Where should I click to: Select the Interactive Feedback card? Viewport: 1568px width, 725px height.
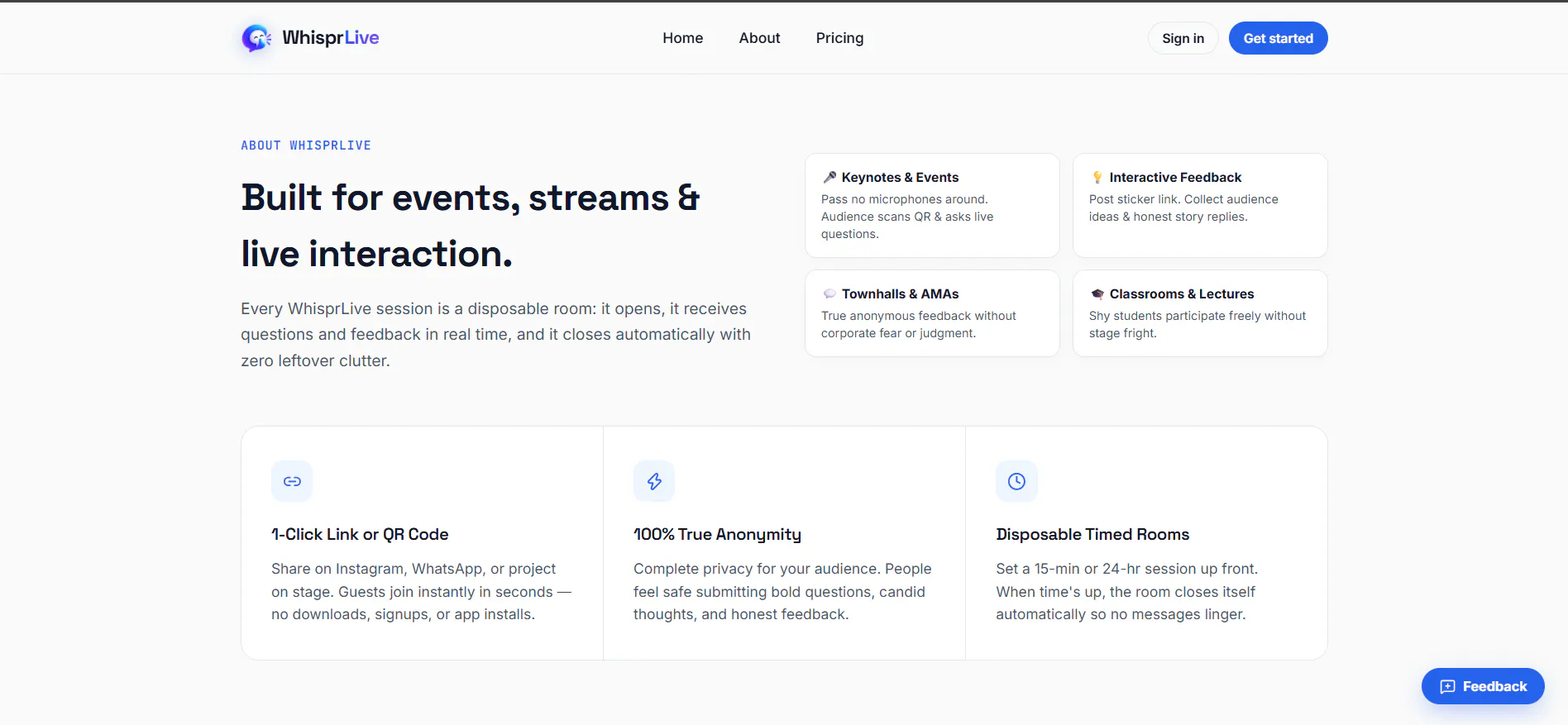(1200, 205)
